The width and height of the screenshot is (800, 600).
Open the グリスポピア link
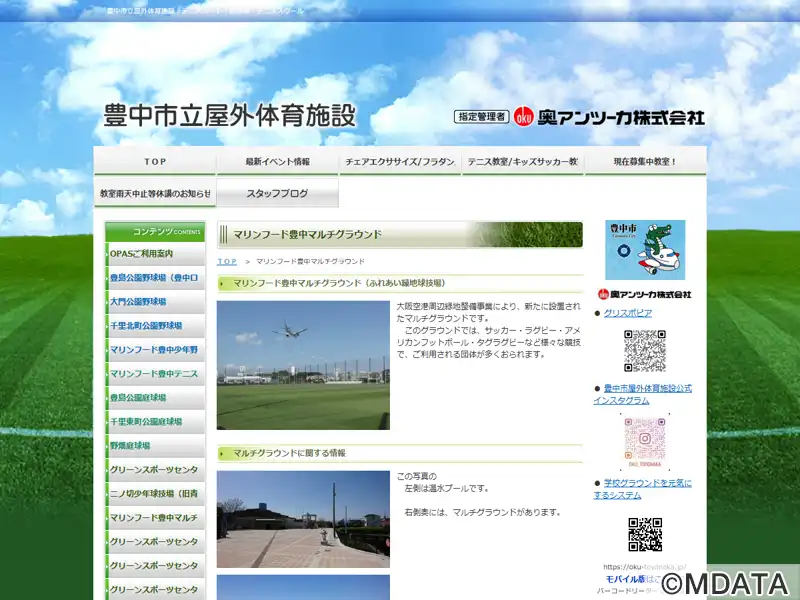628,313
